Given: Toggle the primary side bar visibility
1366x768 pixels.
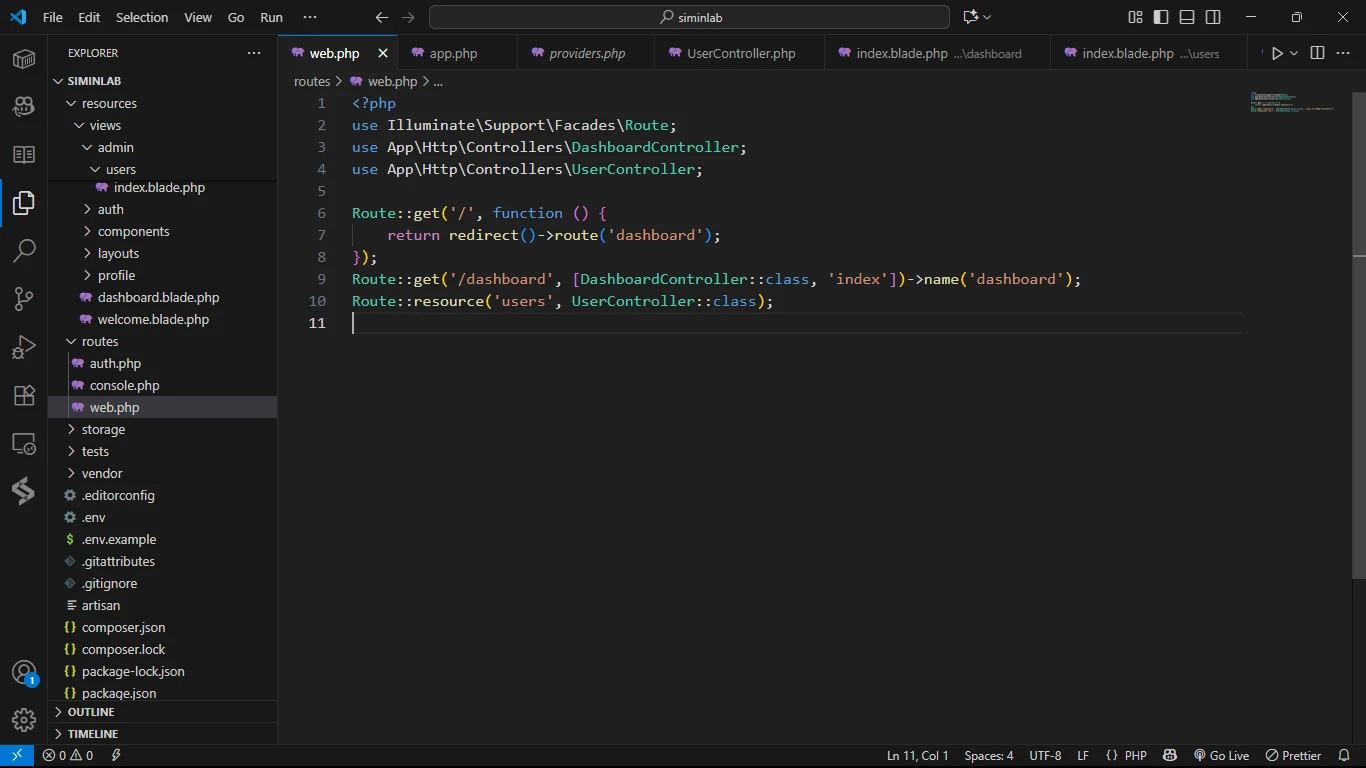Looking at the screenshot, I should (1161, 17).
